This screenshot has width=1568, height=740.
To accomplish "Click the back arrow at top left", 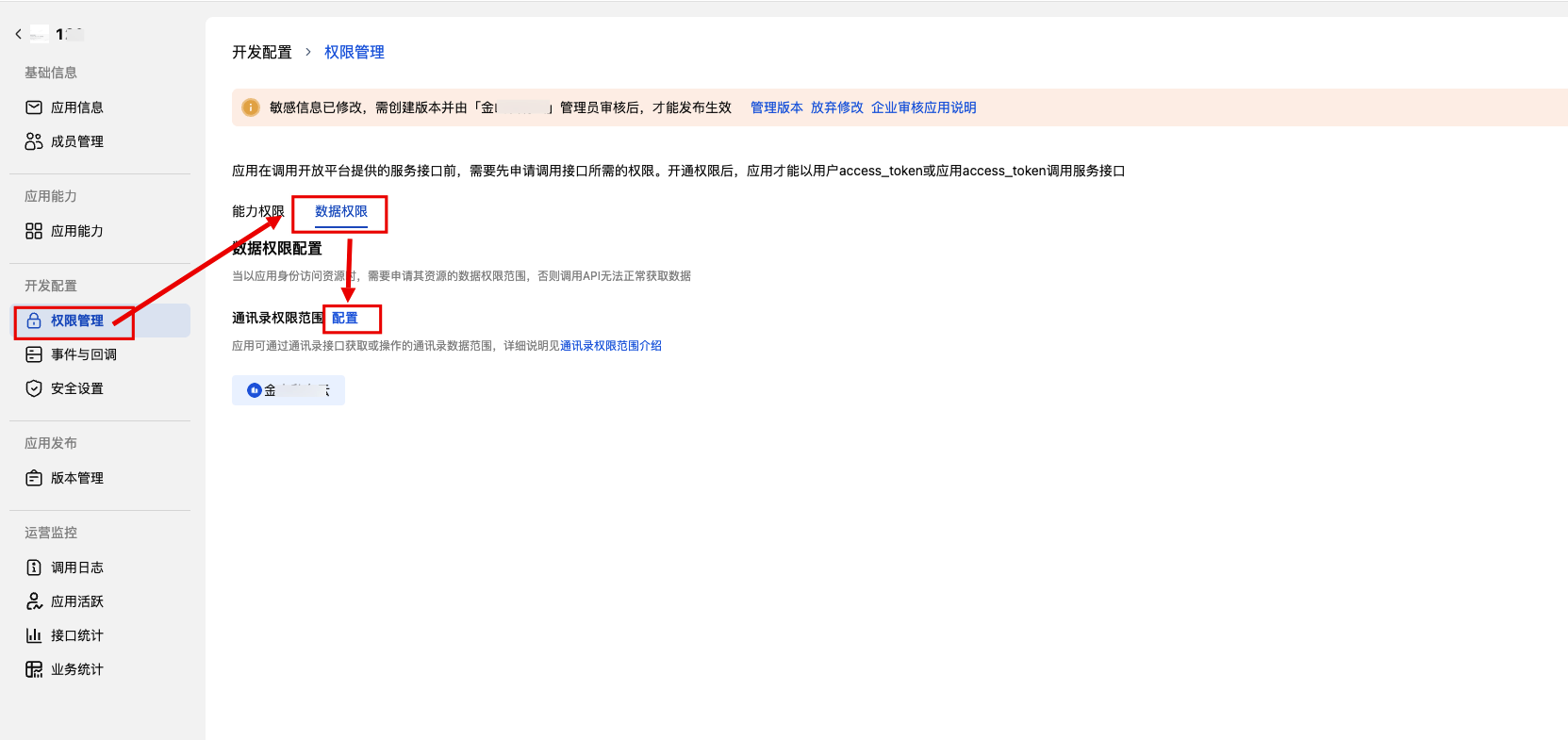I will pyautogui.click(x=18, y=34).
